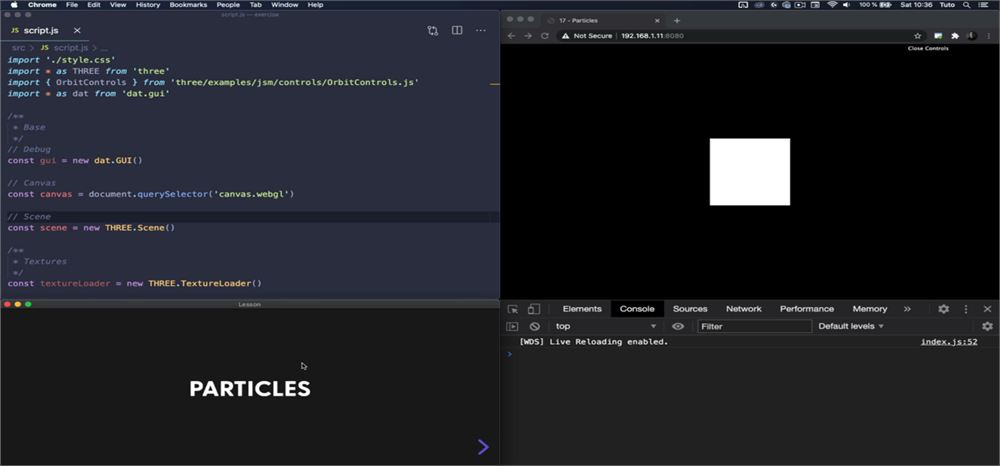Viewport: 1000px width, 466px height.
Task: Toggle the DevTools device toolbar
Action: pos(534,309)
